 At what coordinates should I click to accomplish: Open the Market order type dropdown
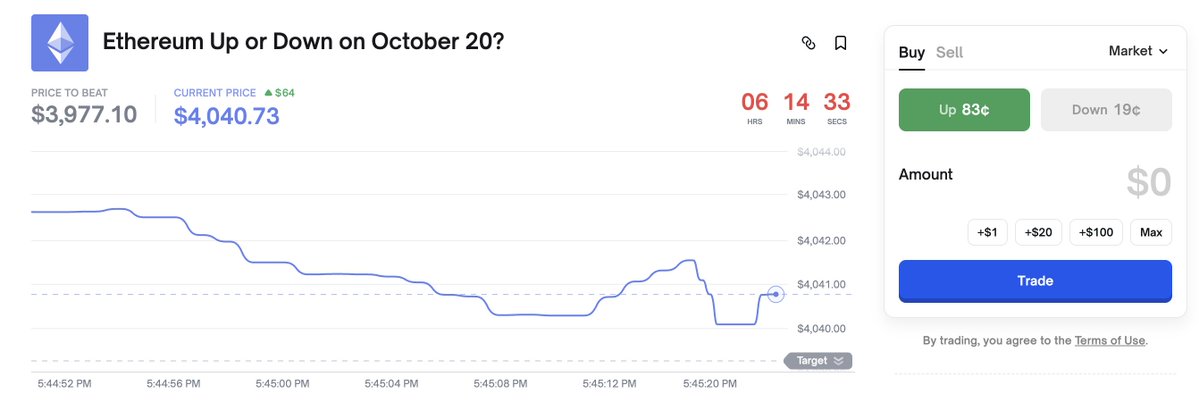1138,51
